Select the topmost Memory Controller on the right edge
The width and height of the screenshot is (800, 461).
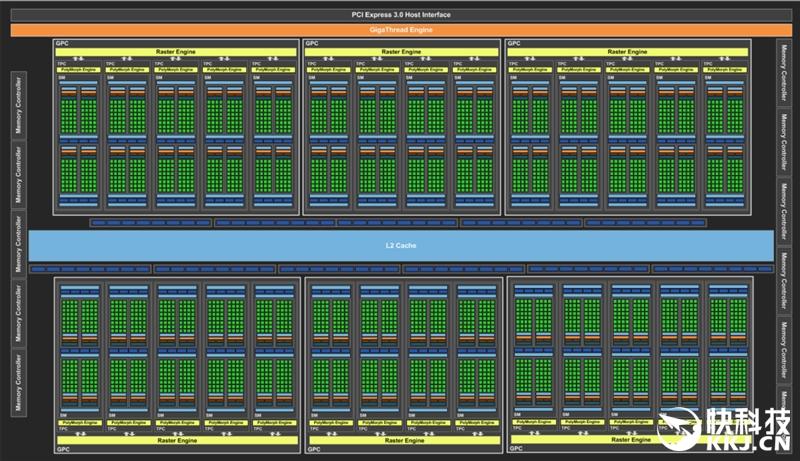[x=784, y=73]
